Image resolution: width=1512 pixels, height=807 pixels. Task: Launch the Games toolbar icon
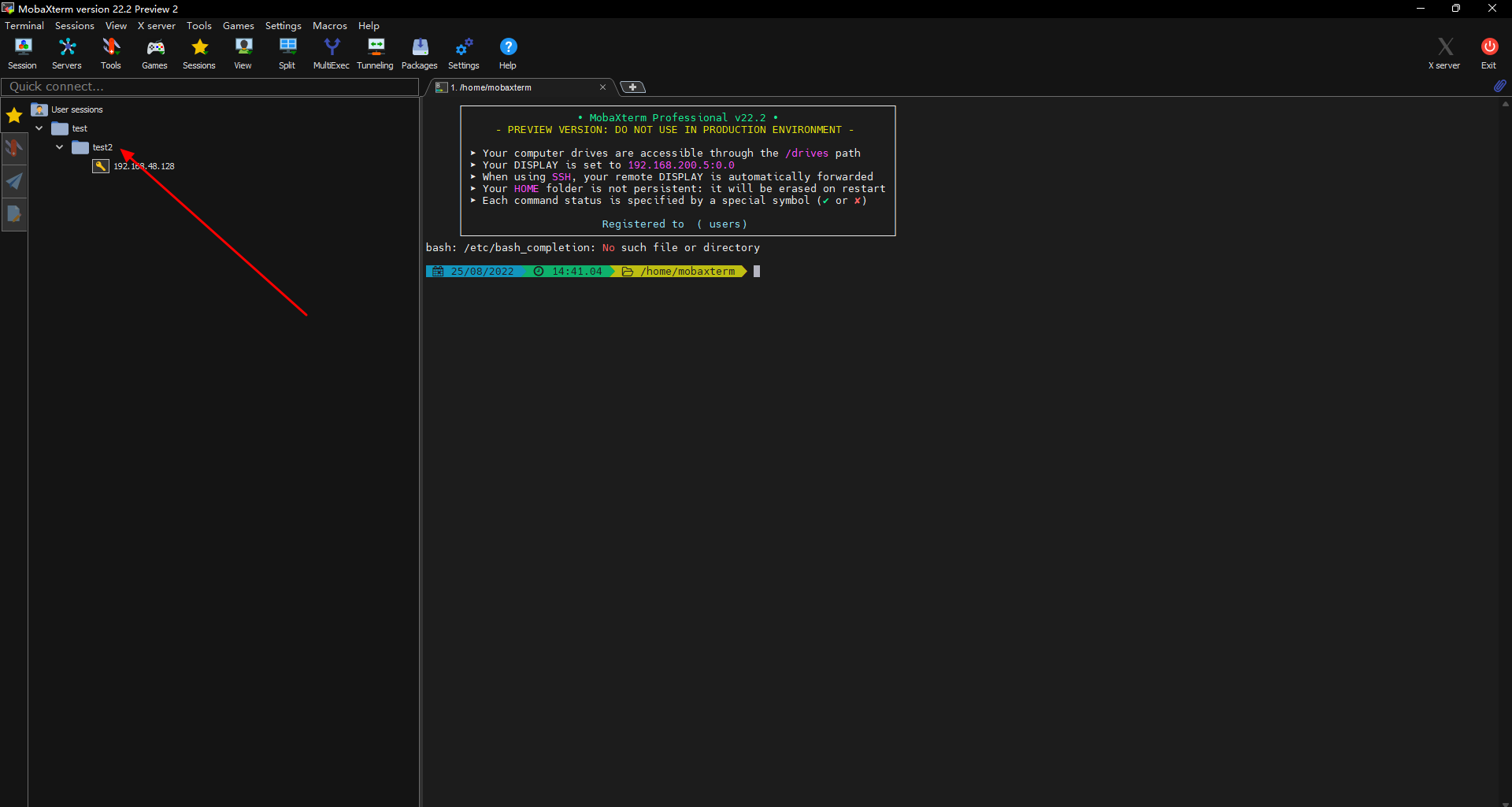pos(155,53)
